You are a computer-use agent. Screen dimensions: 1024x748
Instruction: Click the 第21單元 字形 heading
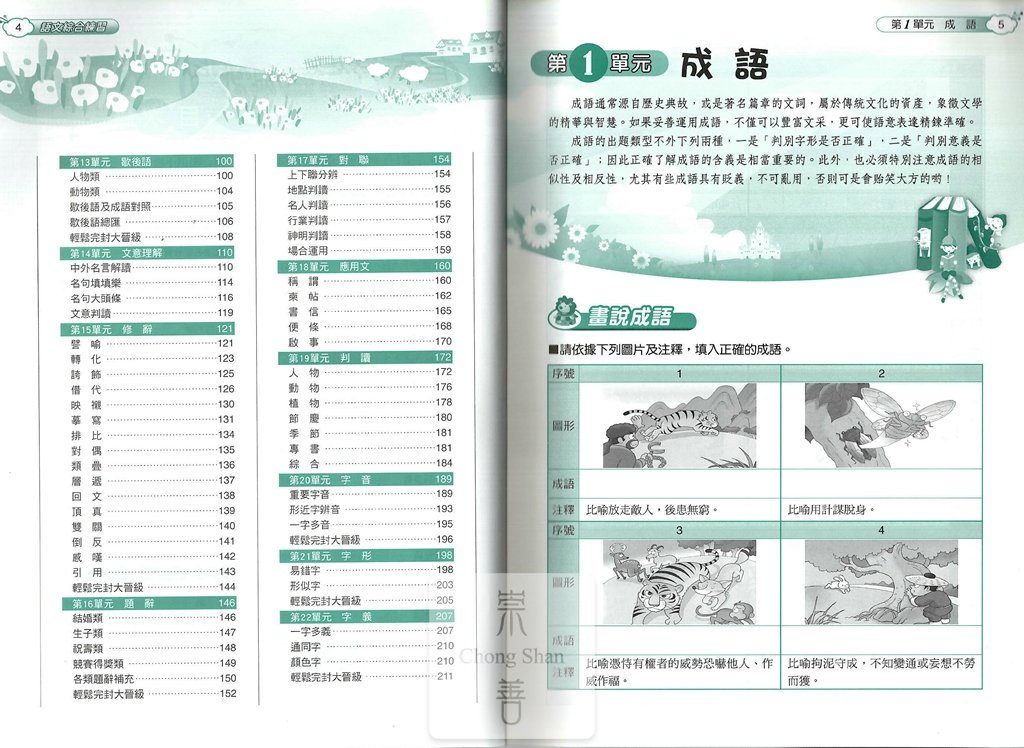366,555
